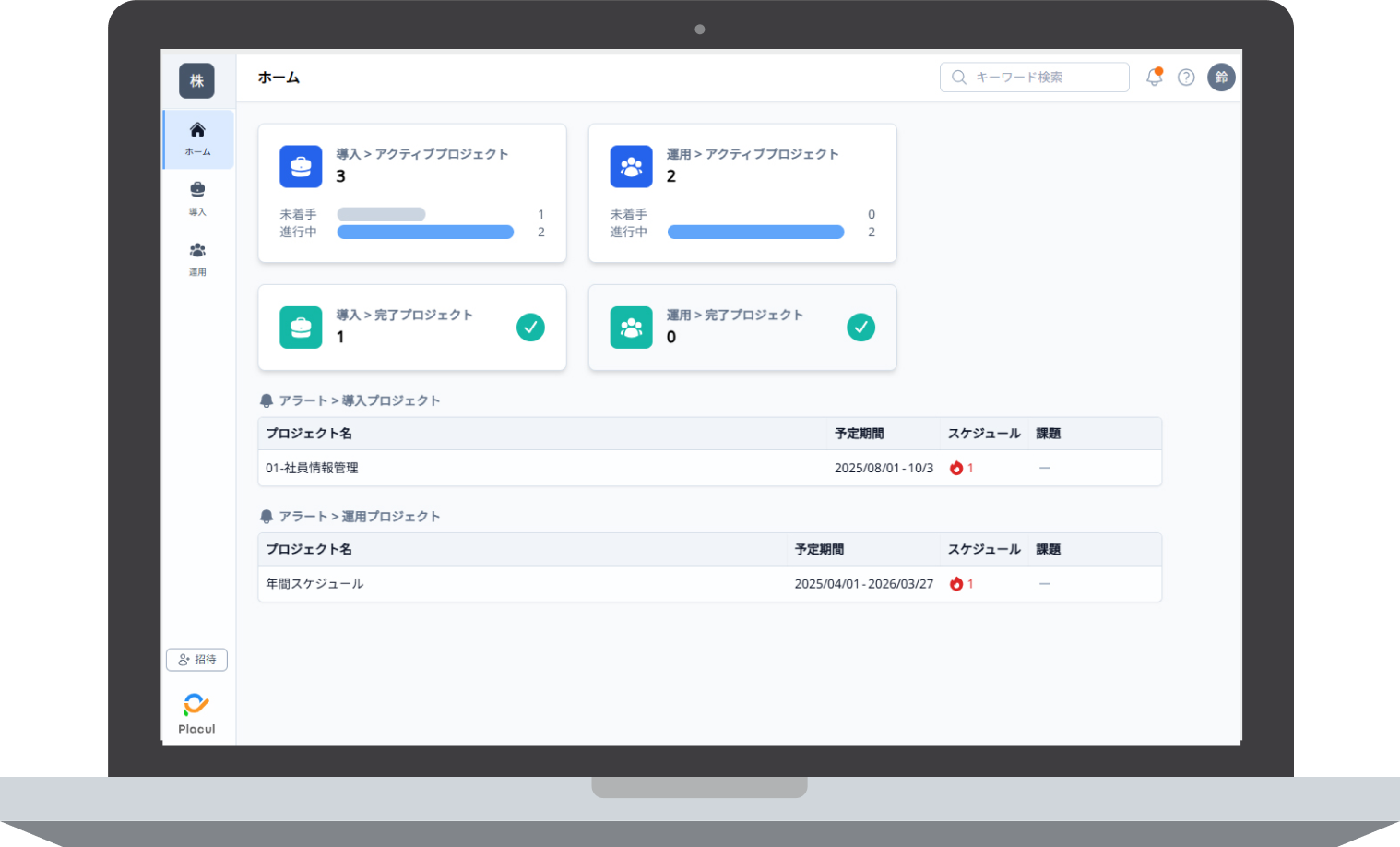This screenshot has height=847, width=1400.
Task: Select the ホーム icon in the sidebar
Action: [x=196, y=131]
